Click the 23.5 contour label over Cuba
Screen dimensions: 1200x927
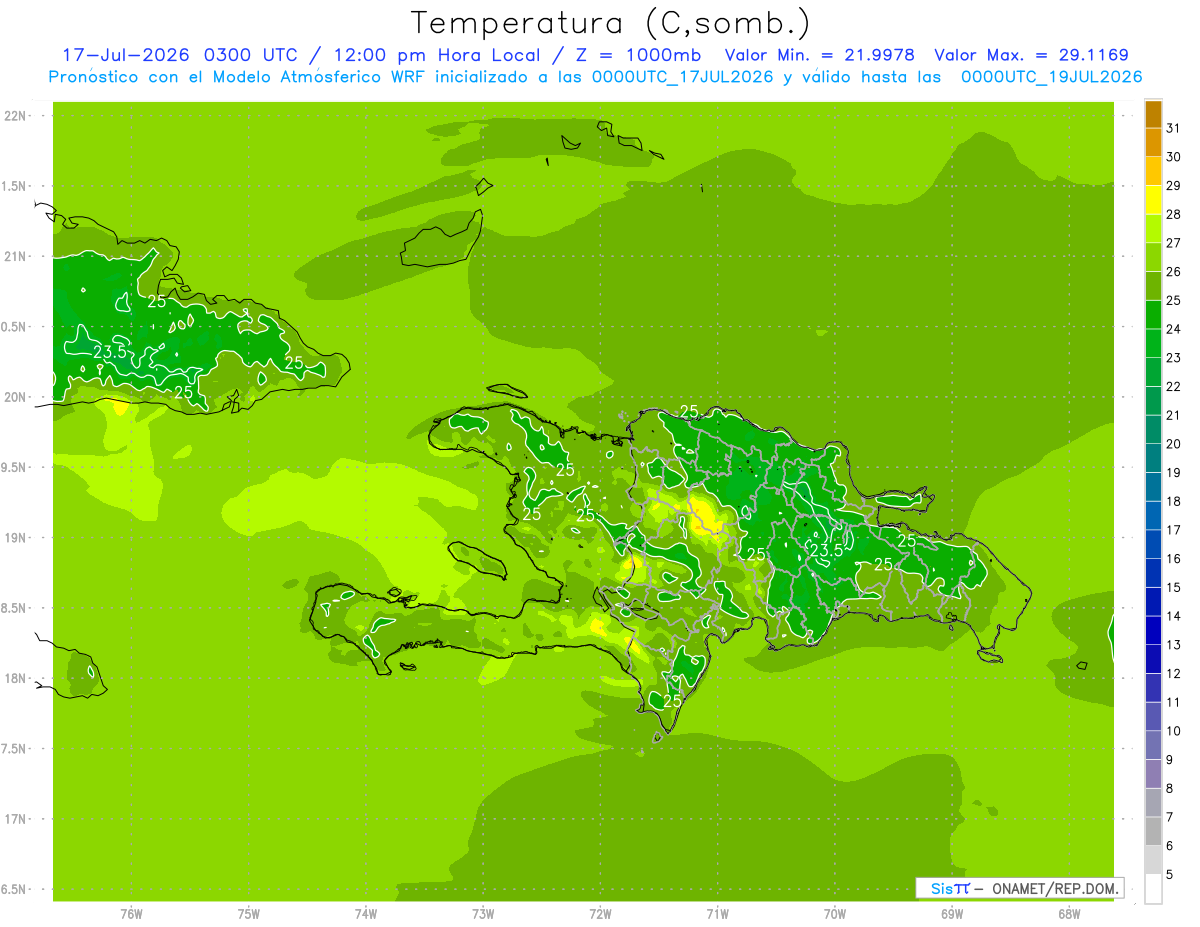point(109,352)
